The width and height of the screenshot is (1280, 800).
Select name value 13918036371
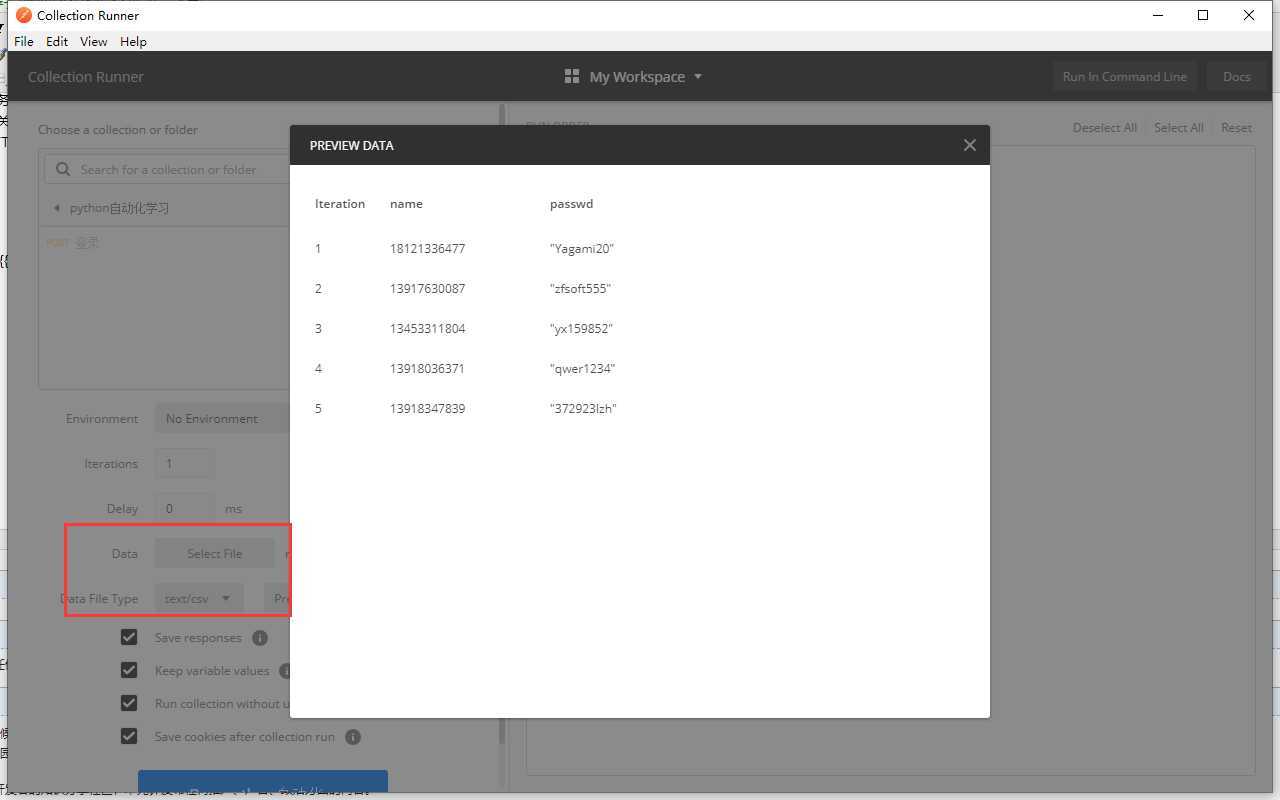tap(427, 369)
